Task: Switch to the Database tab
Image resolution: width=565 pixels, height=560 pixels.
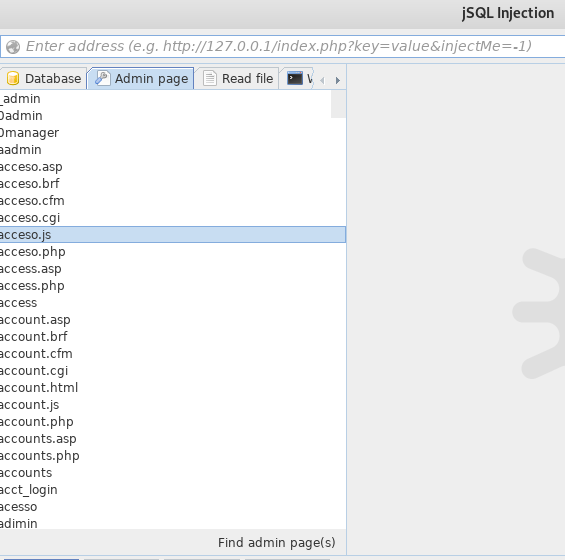Action: pos(43,78)
